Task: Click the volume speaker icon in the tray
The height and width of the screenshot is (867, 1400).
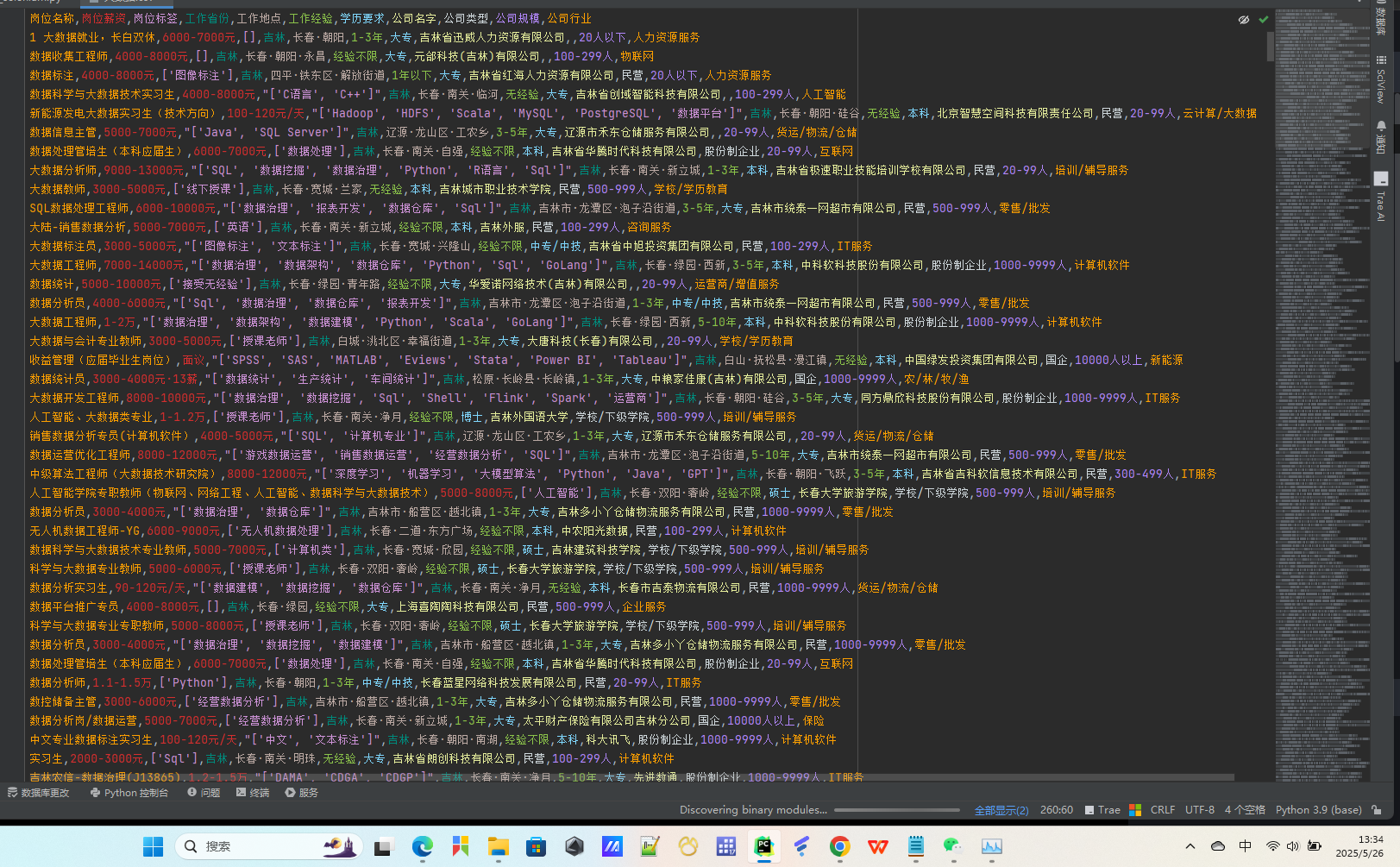Action: click(x=1292, y=846)
